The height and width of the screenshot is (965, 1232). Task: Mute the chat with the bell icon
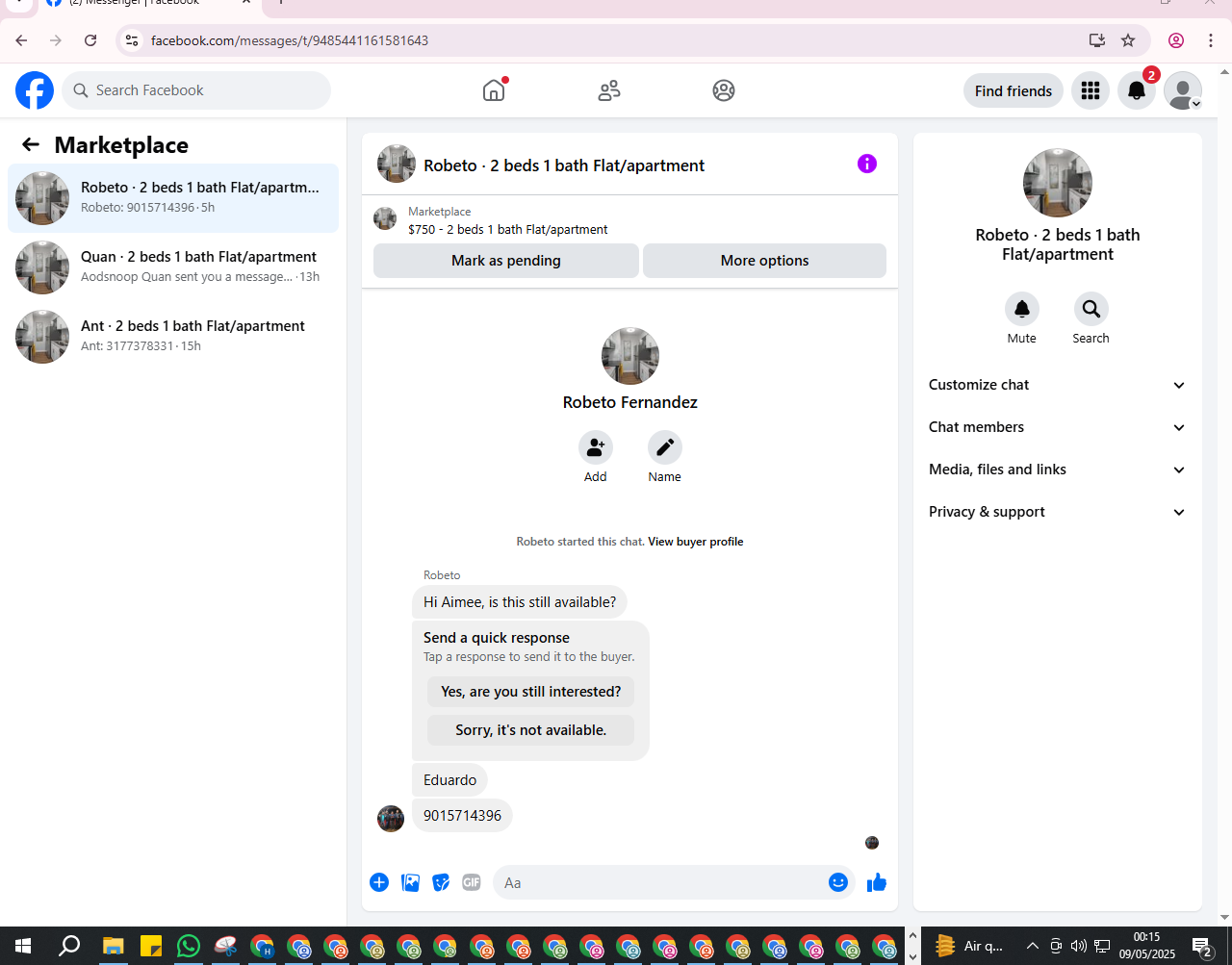(x=1022, y=309)
